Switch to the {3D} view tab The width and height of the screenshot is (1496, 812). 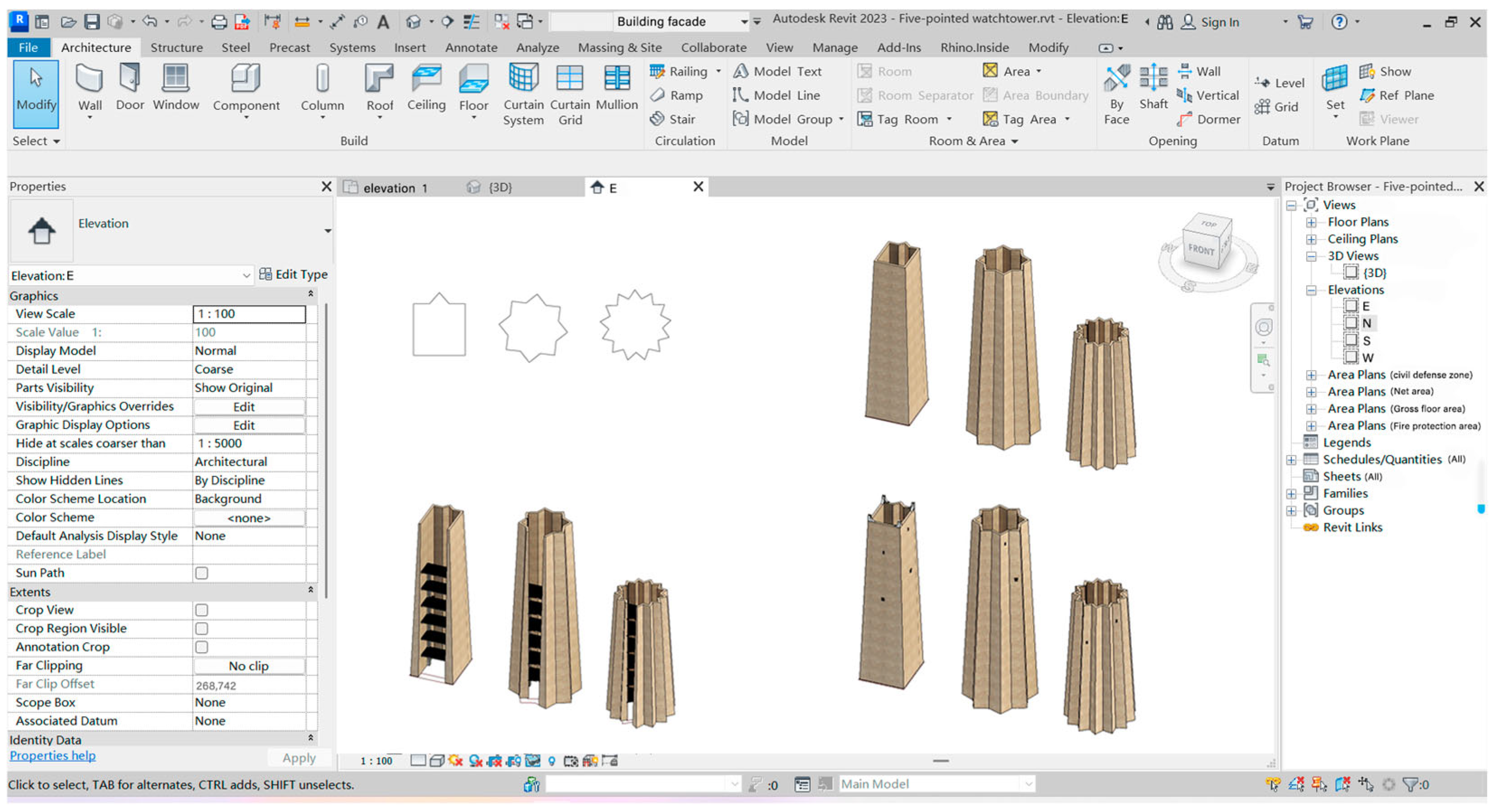pos(499,188)
